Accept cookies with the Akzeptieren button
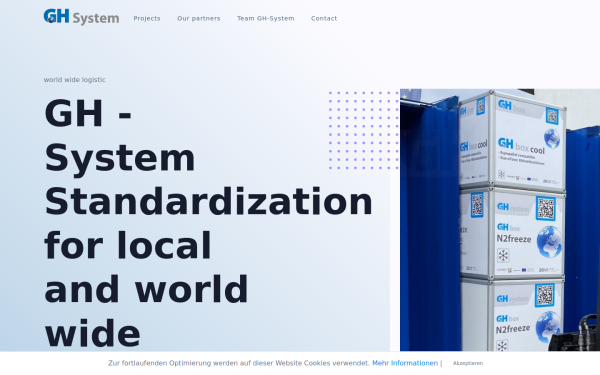 click(468, 363)
